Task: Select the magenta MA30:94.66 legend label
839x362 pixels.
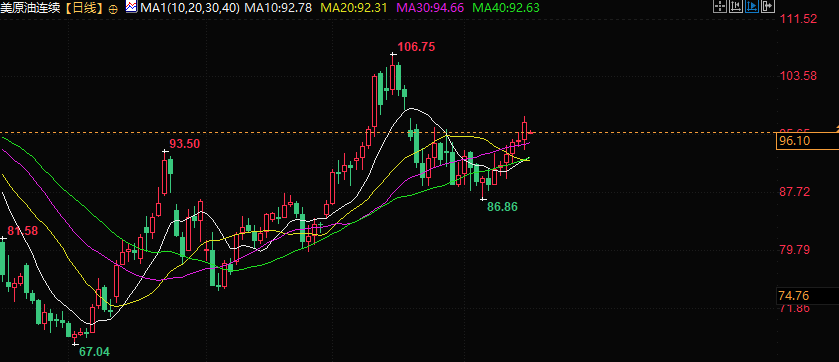Action: (431, 8)
